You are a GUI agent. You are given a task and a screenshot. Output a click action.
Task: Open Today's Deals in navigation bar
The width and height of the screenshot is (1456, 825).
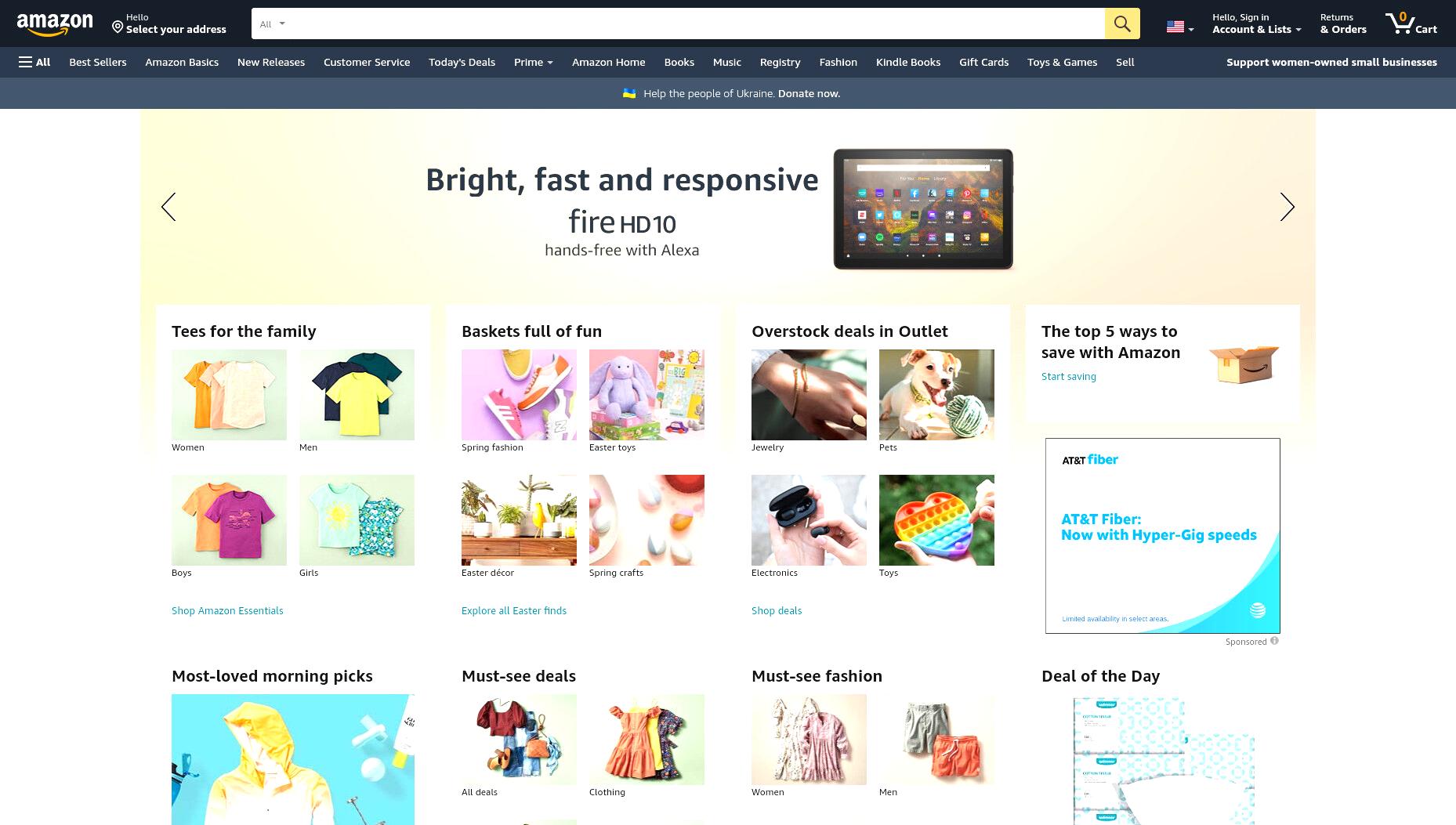click(x=462, y=62)
